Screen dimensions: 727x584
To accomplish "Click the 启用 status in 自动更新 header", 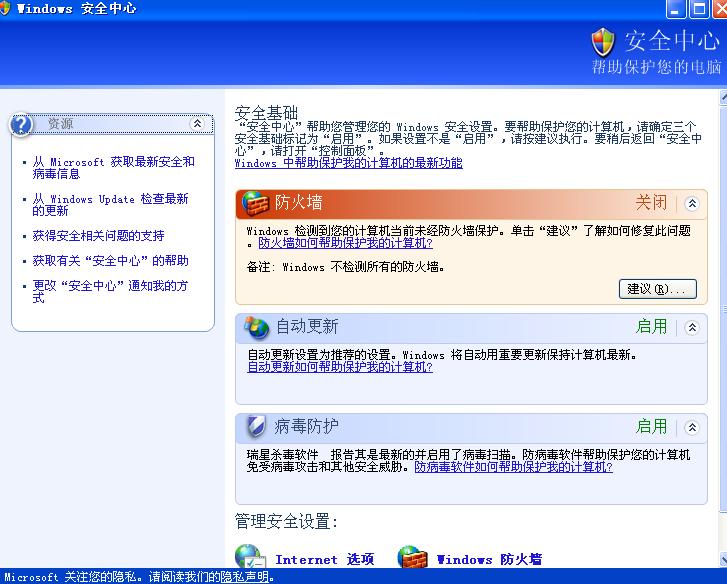I will click(x=651, y=327).
